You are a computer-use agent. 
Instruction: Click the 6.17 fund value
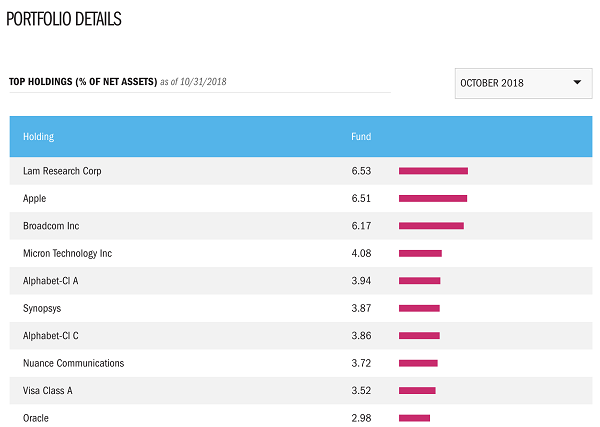[361, 226]
